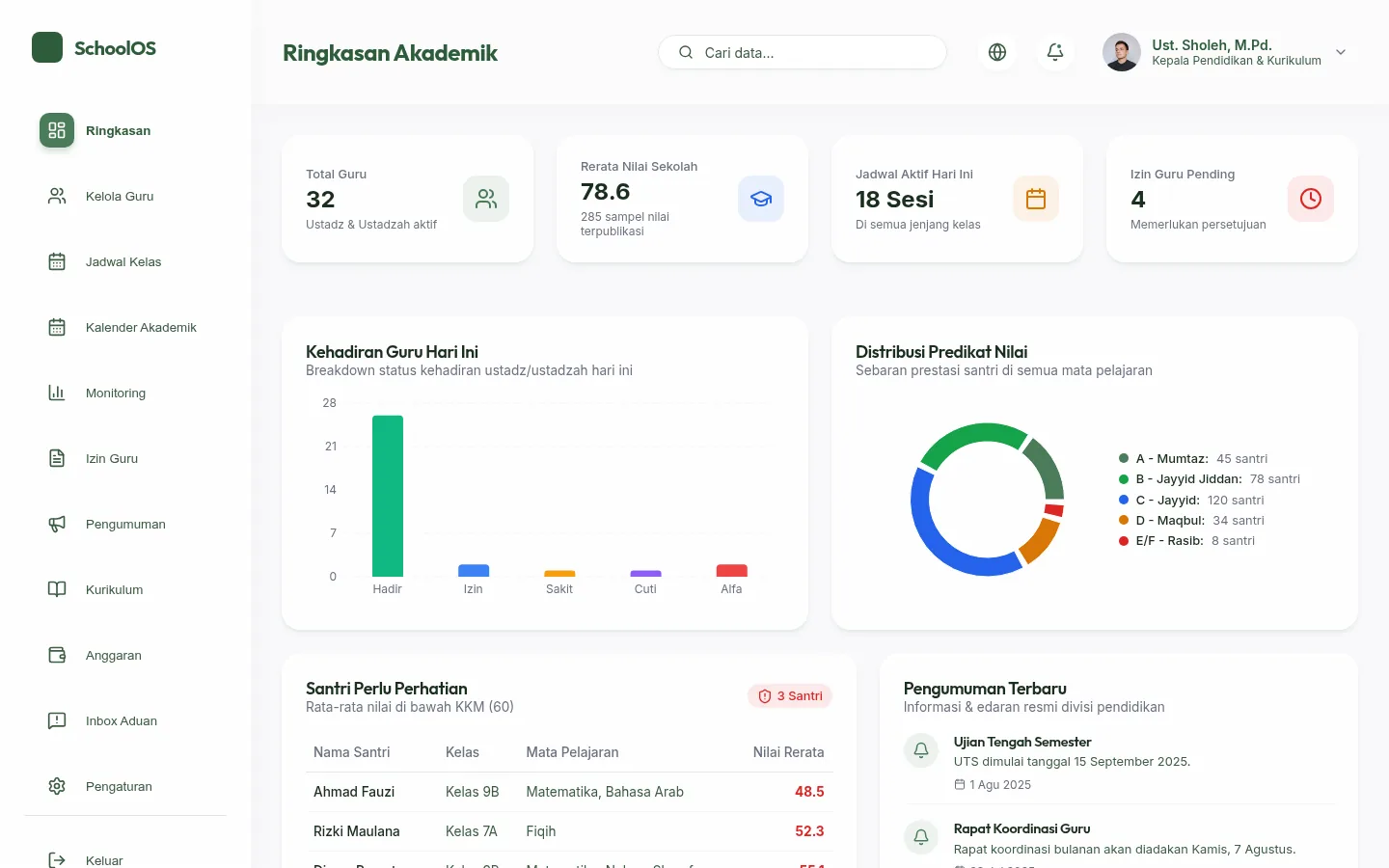Expand the user profile dropdown chevron
The image size is (1389, 868).
point(1341,52)
